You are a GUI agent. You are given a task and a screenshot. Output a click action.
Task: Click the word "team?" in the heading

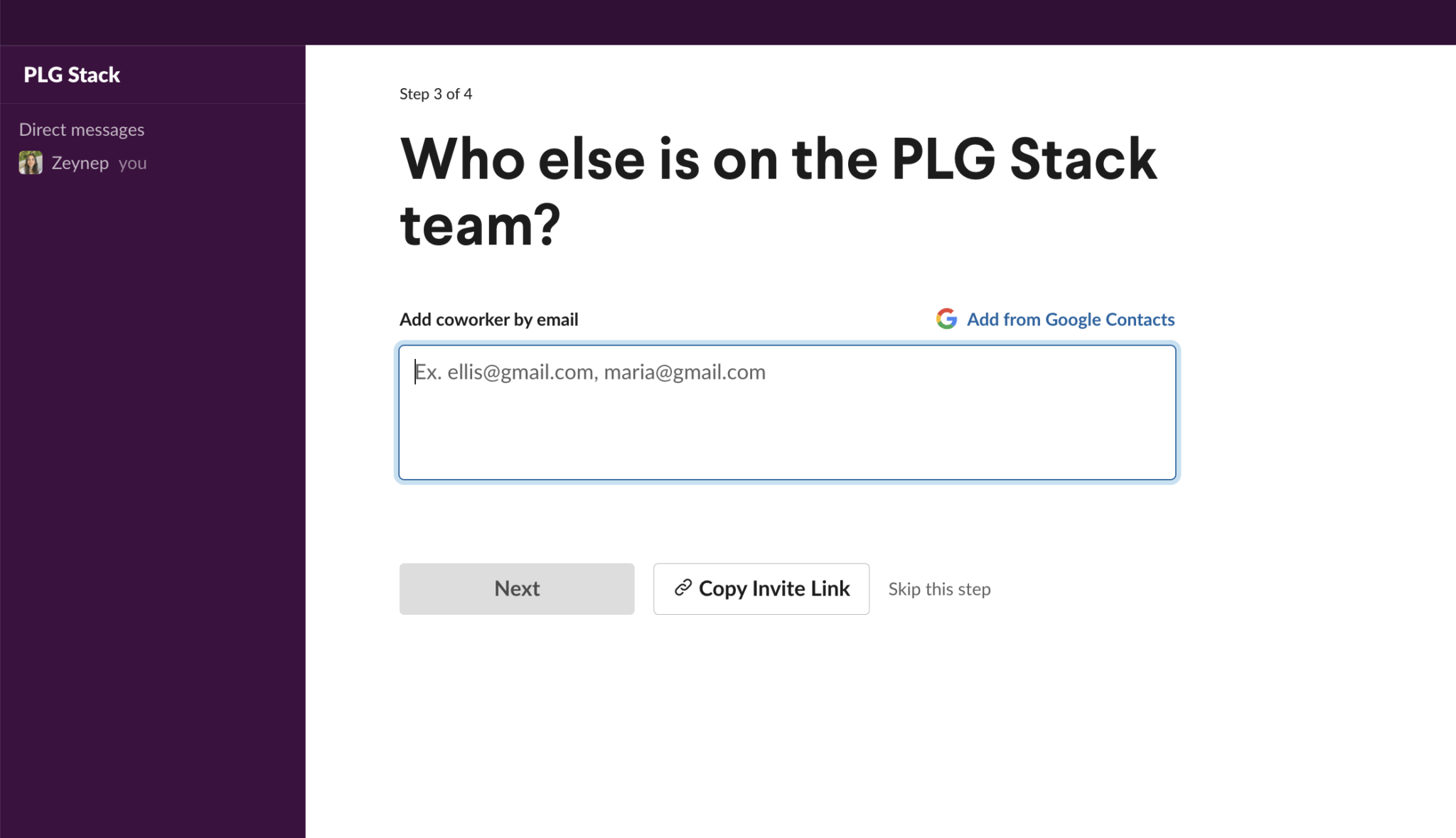coord(481,225)
